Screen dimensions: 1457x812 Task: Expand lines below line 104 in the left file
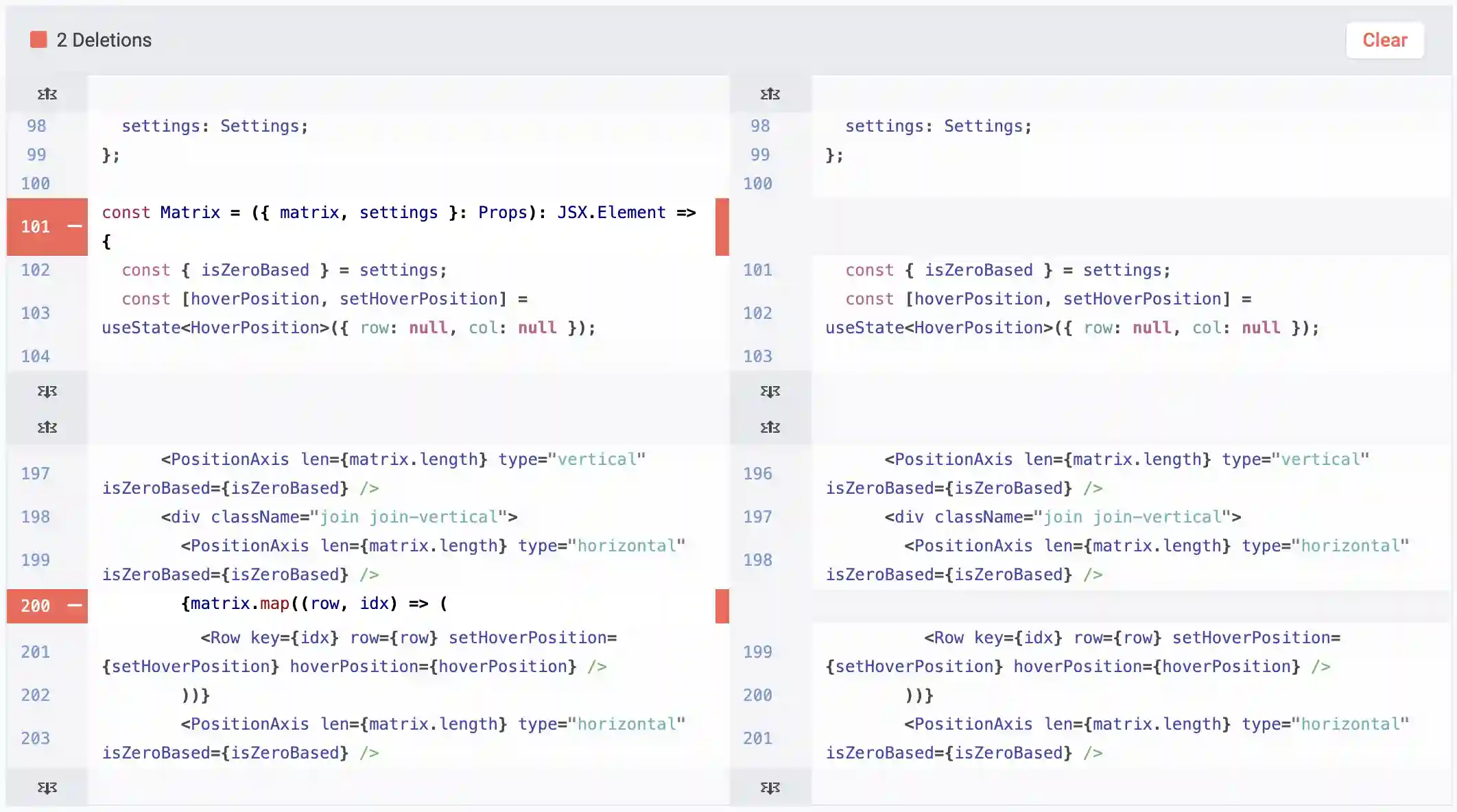(46, 391)
